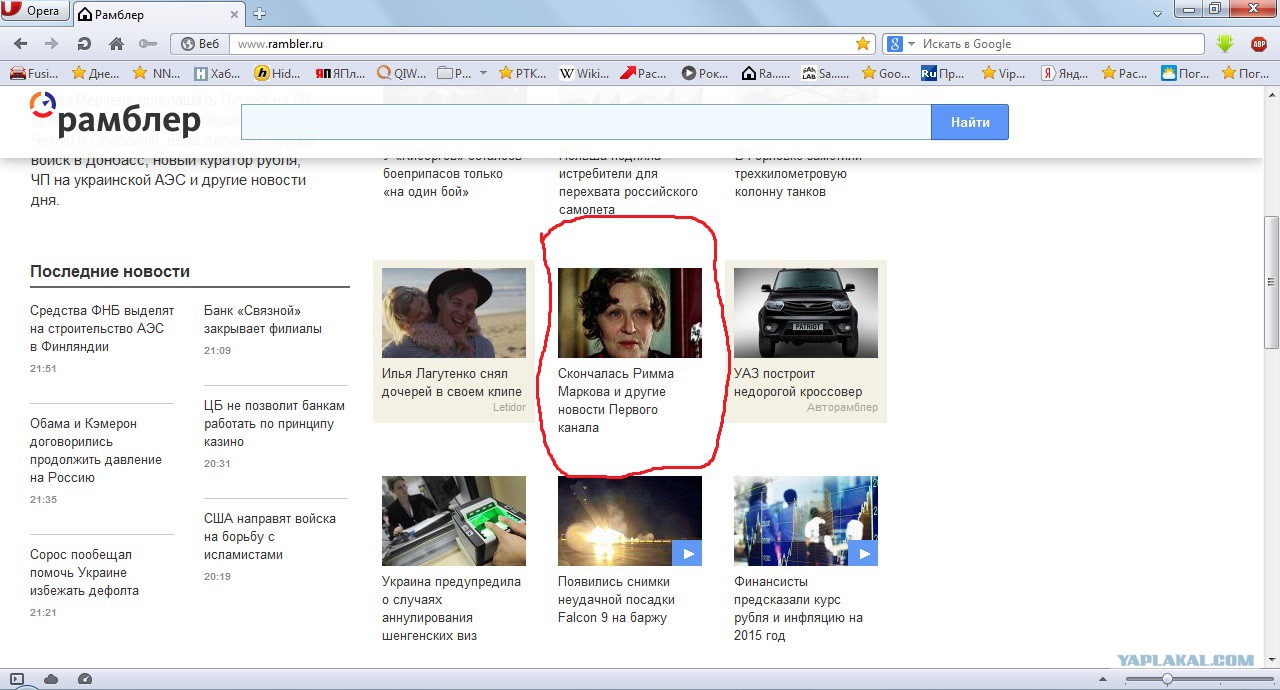Click the page zoom slider handle

(1166, 679)
